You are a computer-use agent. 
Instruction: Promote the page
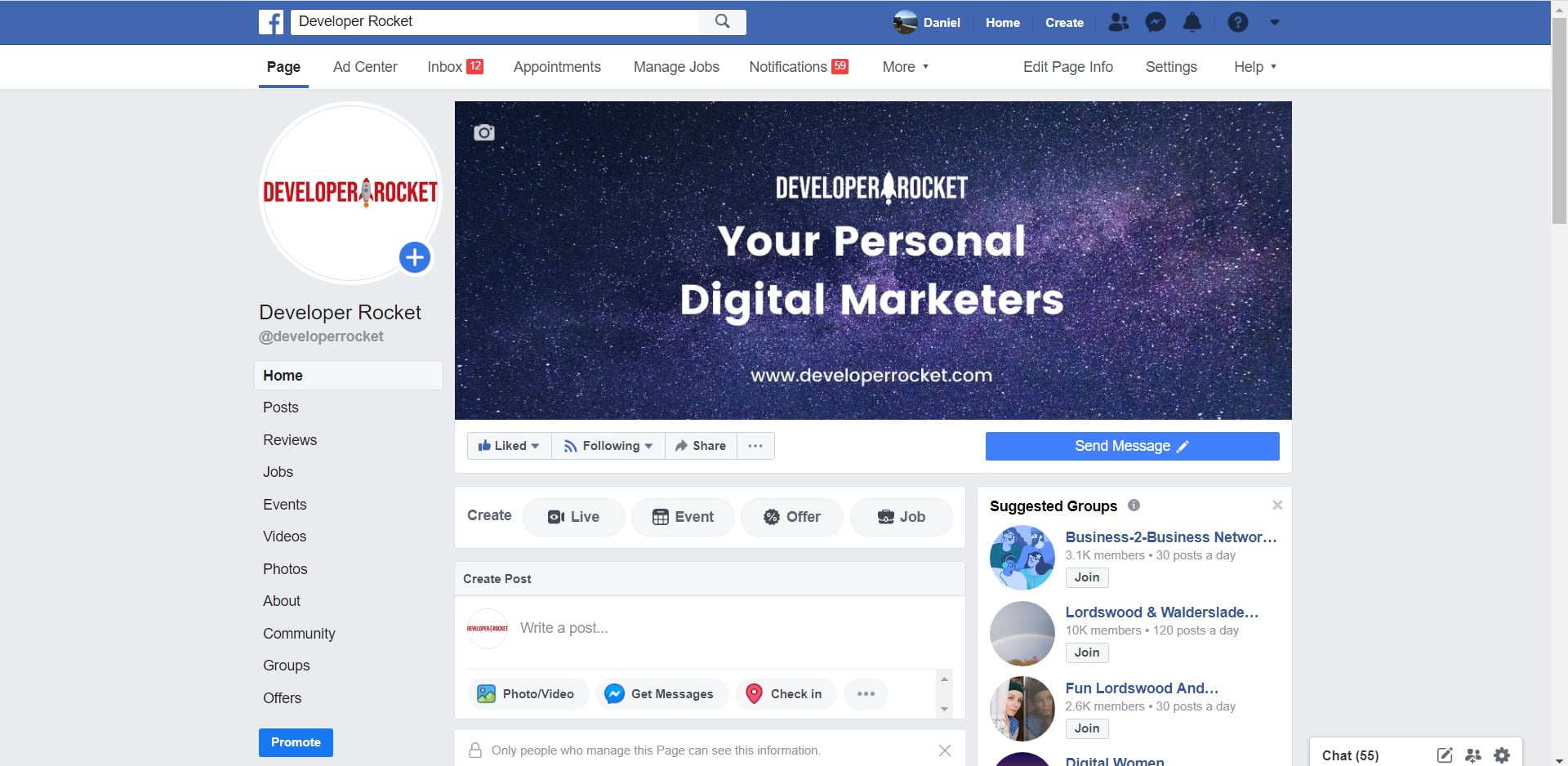tap(296, 742)
